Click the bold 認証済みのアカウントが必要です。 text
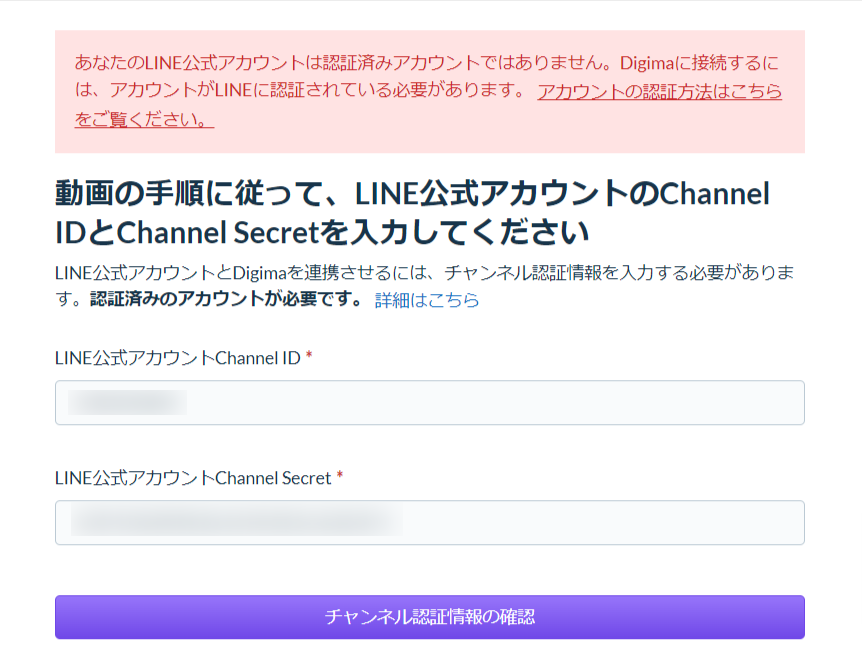The image size is (862, 657). point(226,299)
